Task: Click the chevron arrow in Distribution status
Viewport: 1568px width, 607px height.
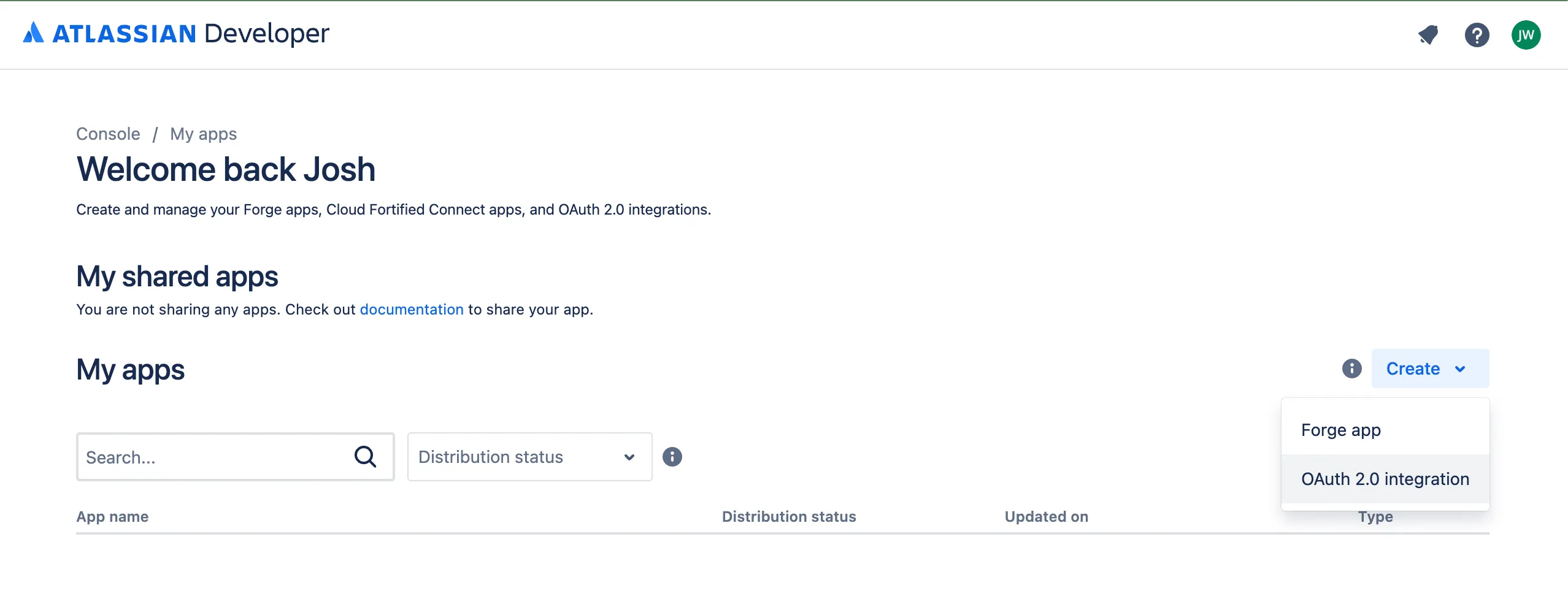Action: (x=629, y=457)
